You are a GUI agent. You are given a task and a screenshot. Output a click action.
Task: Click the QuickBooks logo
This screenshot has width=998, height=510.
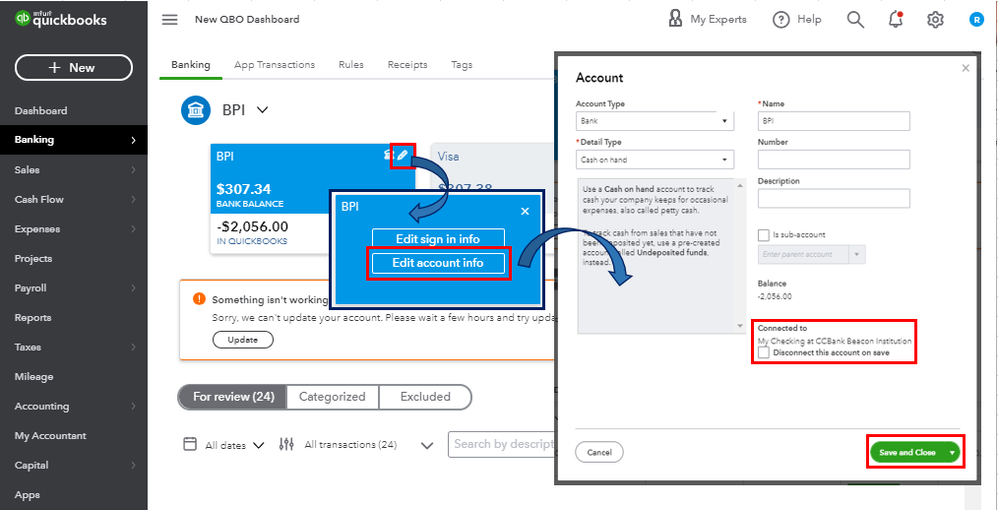[x=61, y=20]
